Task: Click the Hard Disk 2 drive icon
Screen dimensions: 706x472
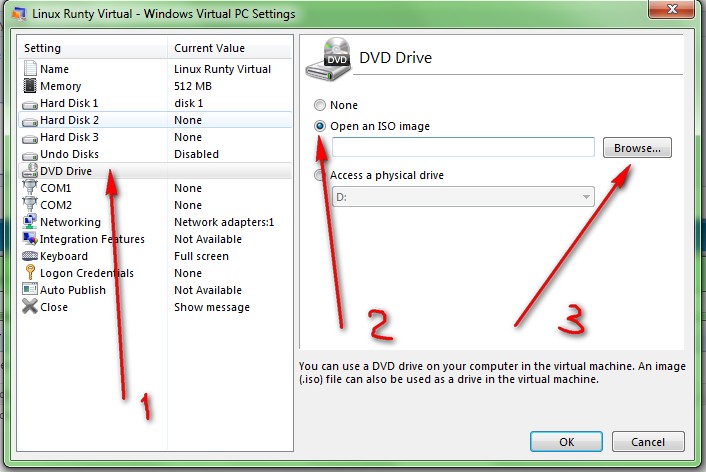Action: point(30,122)
